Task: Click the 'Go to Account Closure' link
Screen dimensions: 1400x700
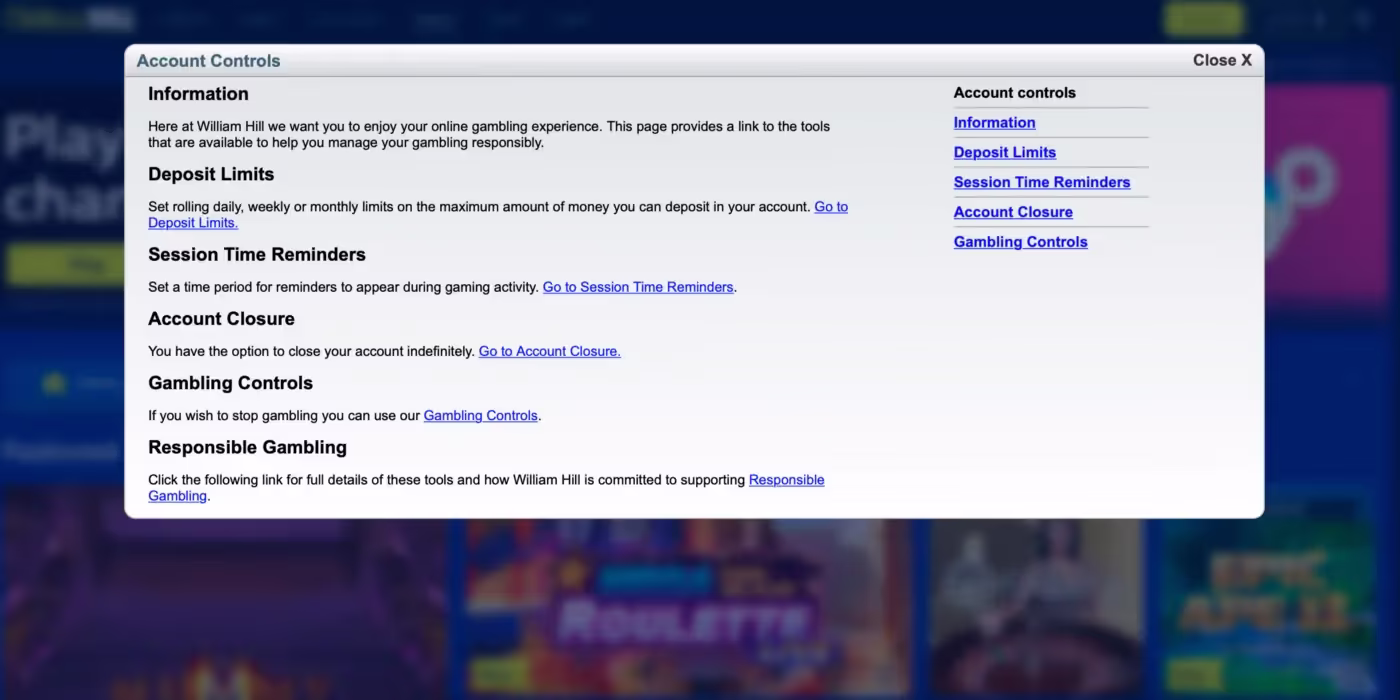Action: pyautogui.click(x=549, y=351)
